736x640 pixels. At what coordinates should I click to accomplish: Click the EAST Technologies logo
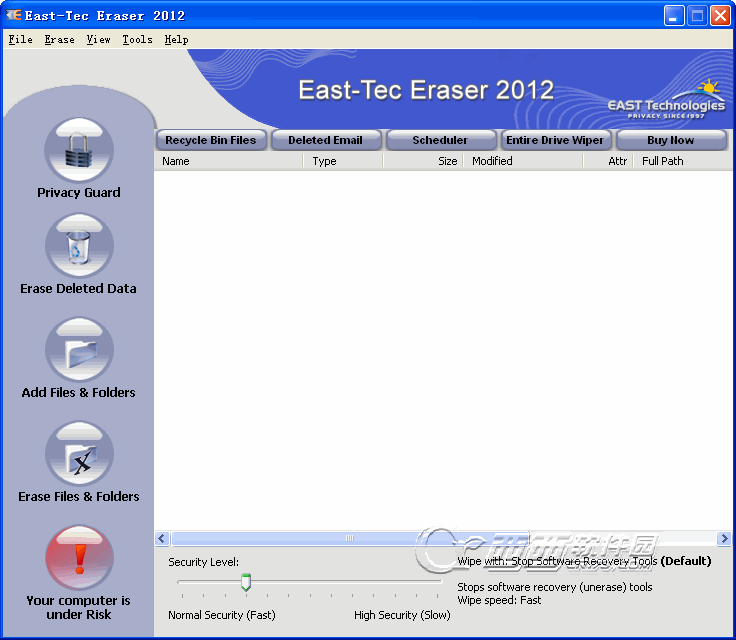[666, 100]
